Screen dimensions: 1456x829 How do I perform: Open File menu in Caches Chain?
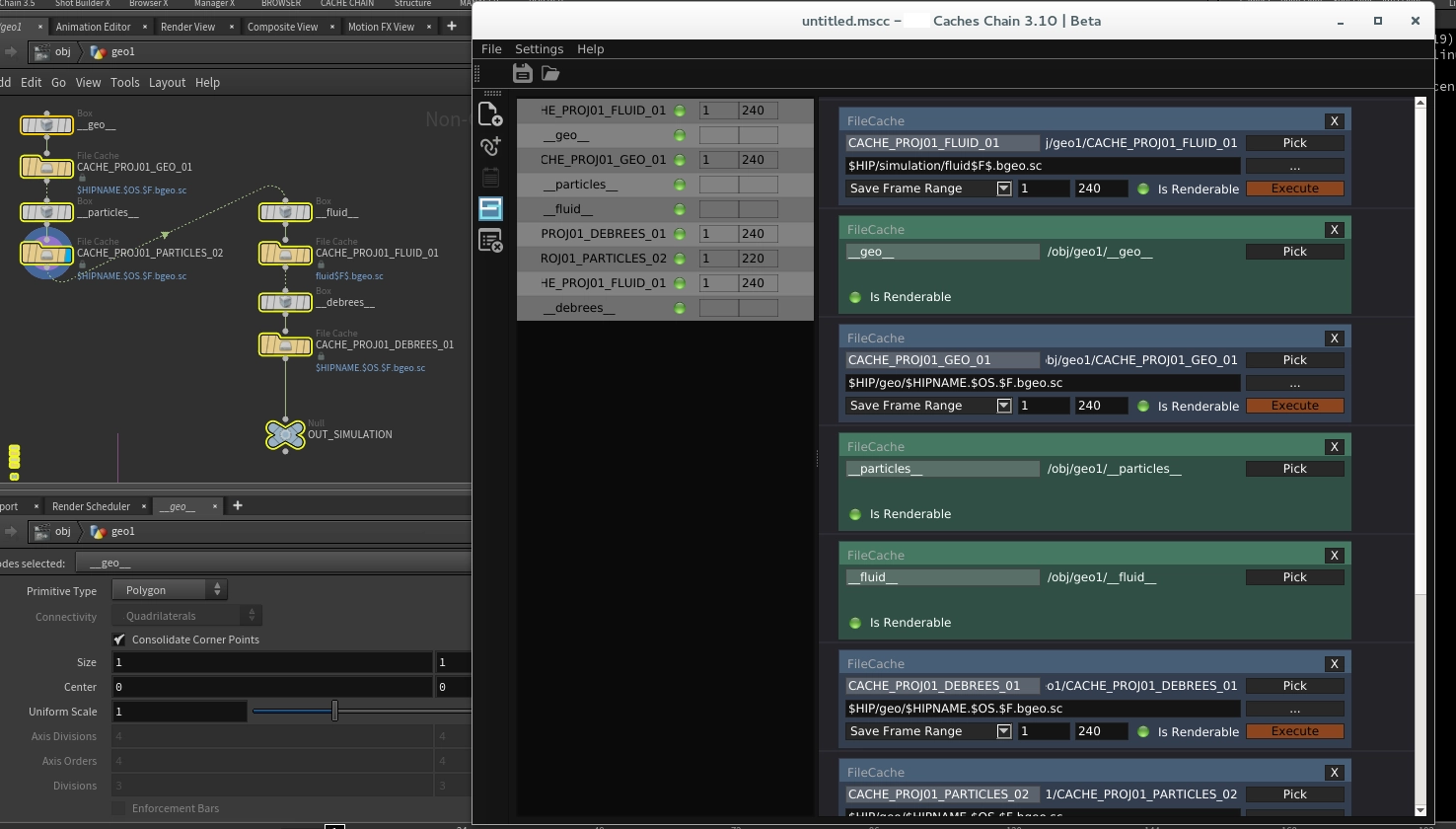(491, 48)
